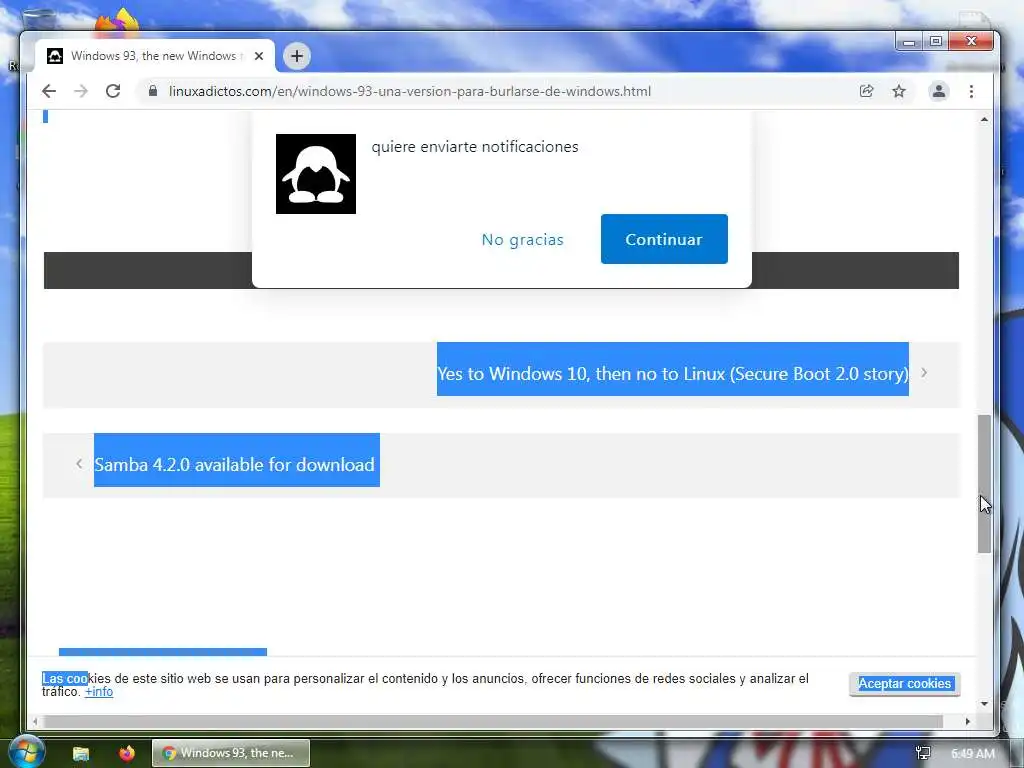Decline notifications with No gracias

coord(522,240)
